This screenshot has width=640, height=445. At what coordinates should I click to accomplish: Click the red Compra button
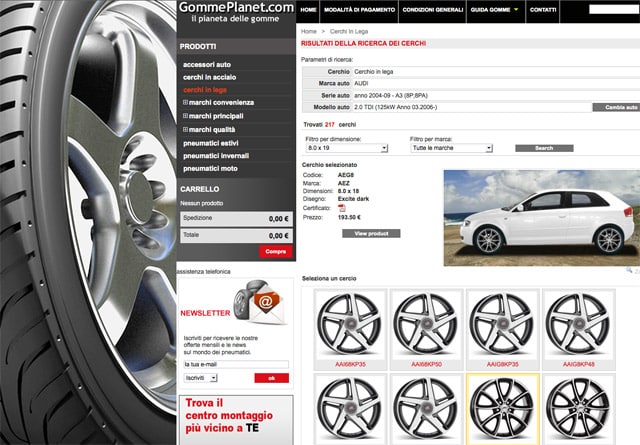click(276, 251)
